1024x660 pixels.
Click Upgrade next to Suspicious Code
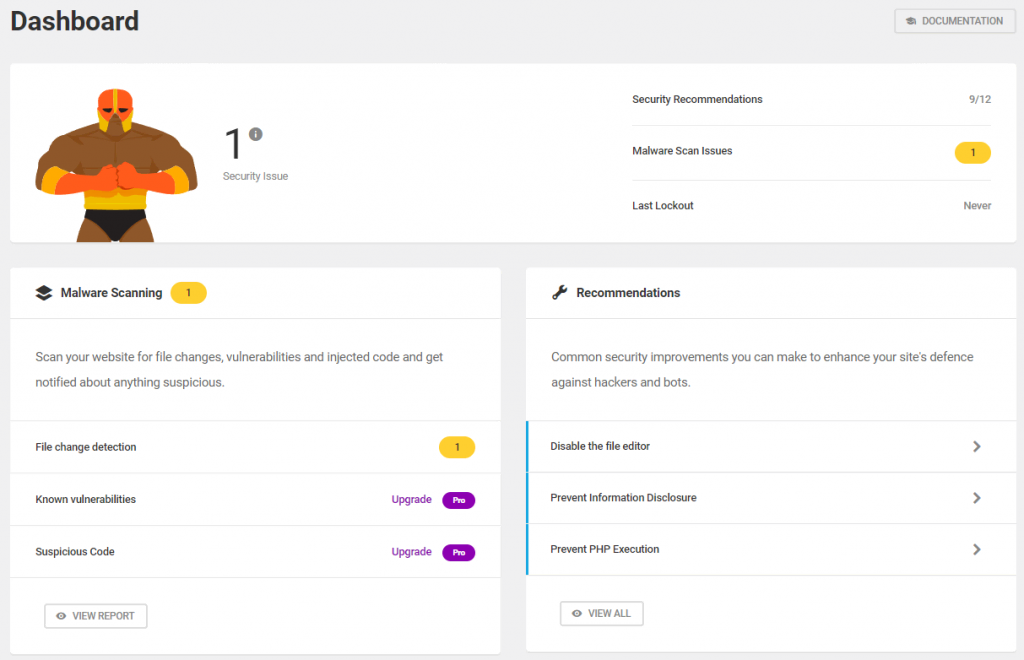(411, 552)
